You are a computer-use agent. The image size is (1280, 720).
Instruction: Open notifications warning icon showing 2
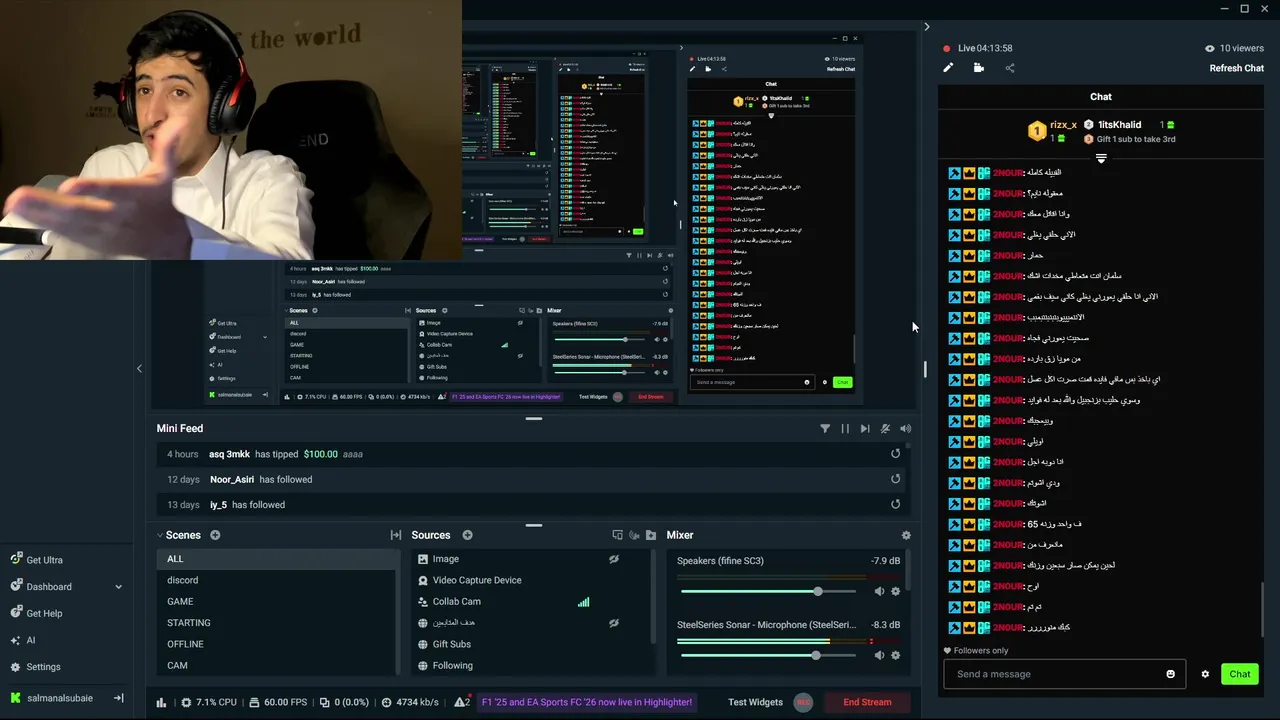coord(462,702)
